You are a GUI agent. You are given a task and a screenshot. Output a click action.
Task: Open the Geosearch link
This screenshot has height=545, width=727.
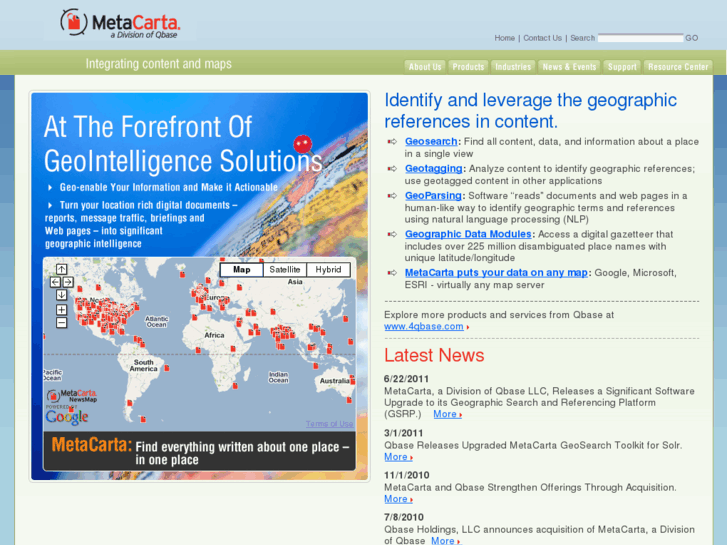[431, 141]
